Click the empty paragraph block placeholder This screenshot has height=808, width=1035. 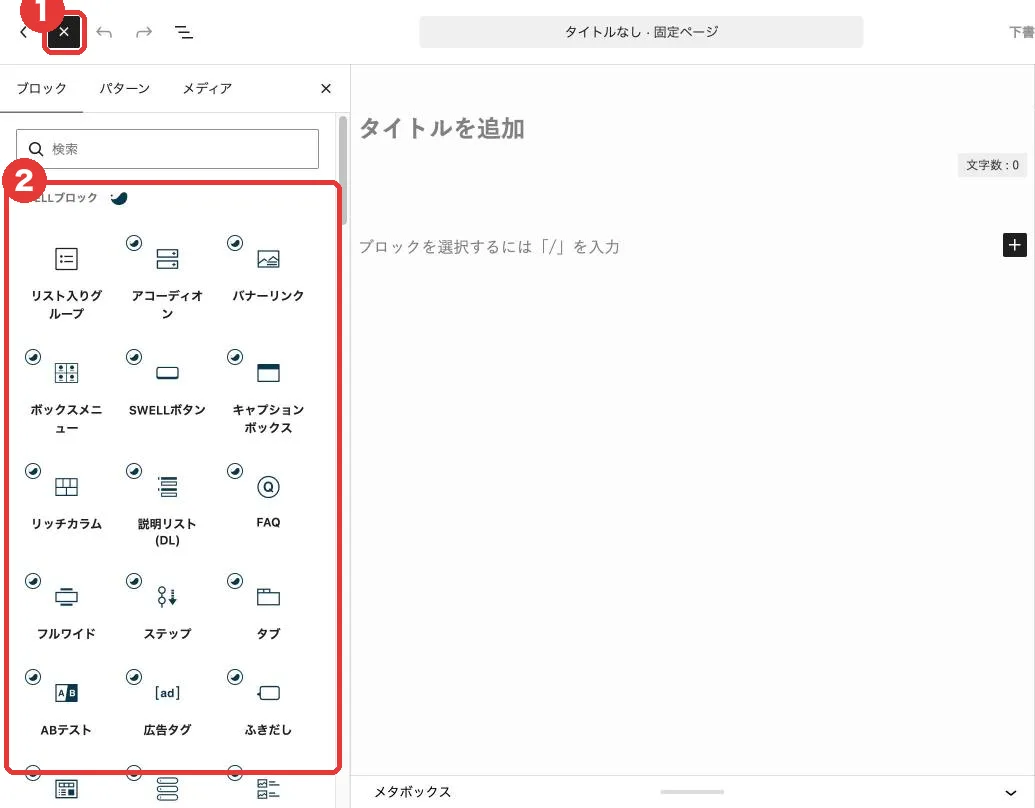click(489, 247)
